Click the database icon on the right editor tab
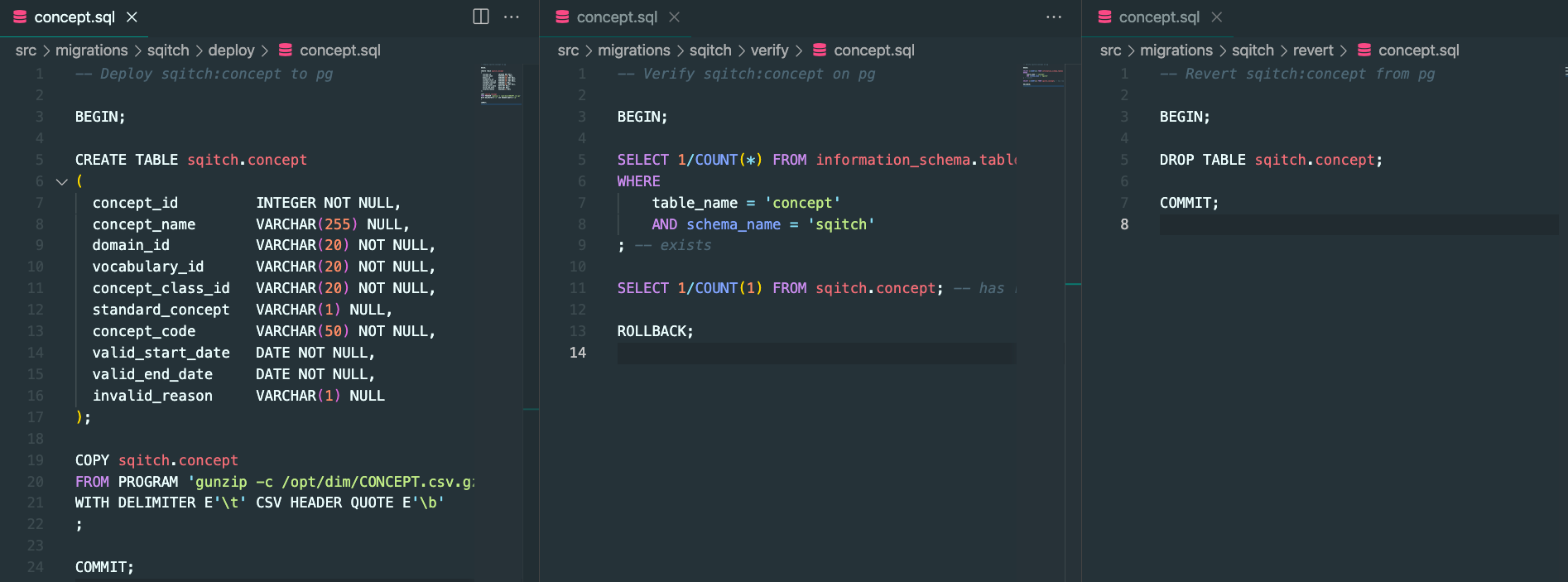 point(1104,17)
